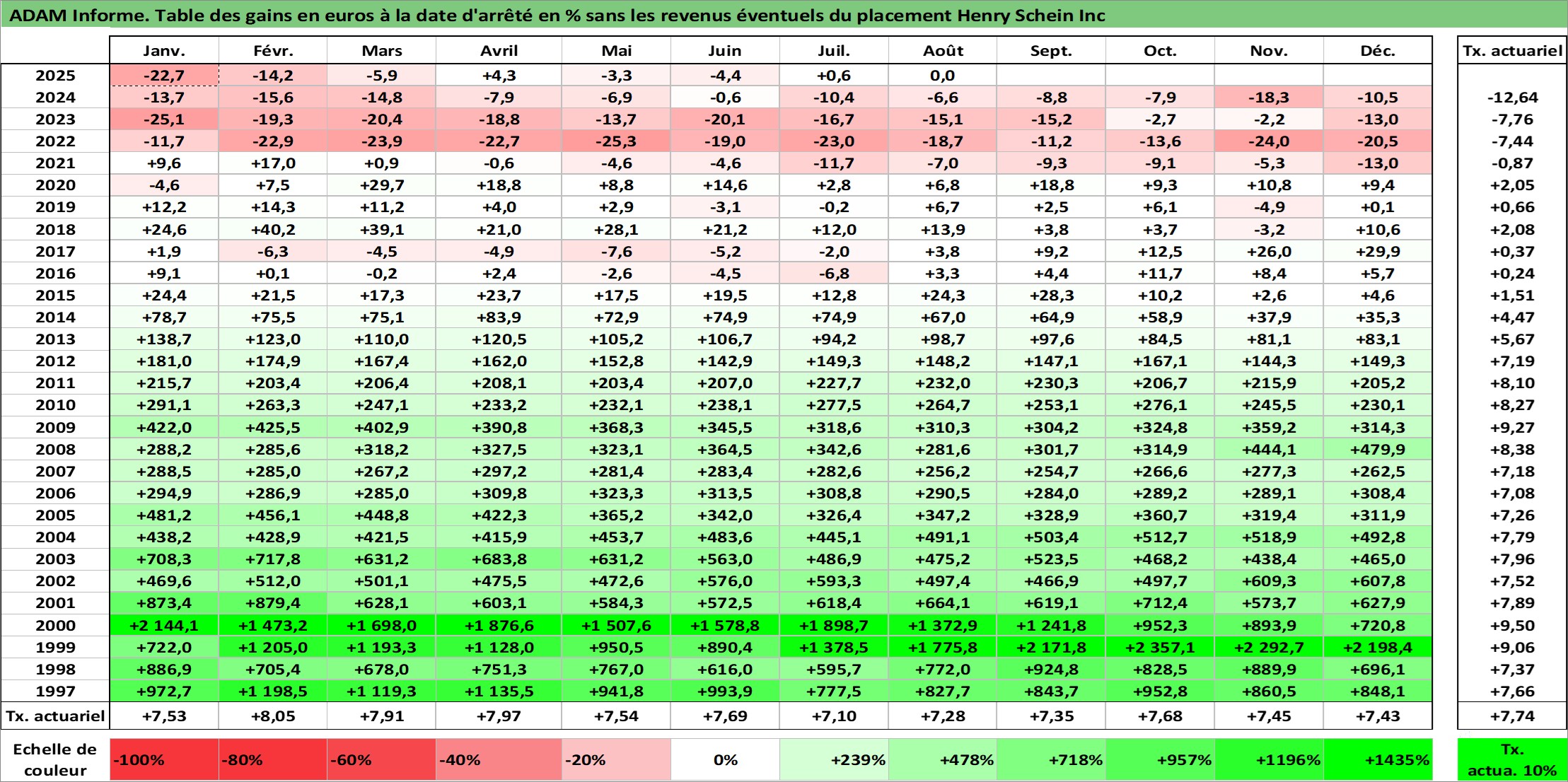Select the -100% red color scale swatch
The image size is (1568, 782).
[x=164, y=759]
